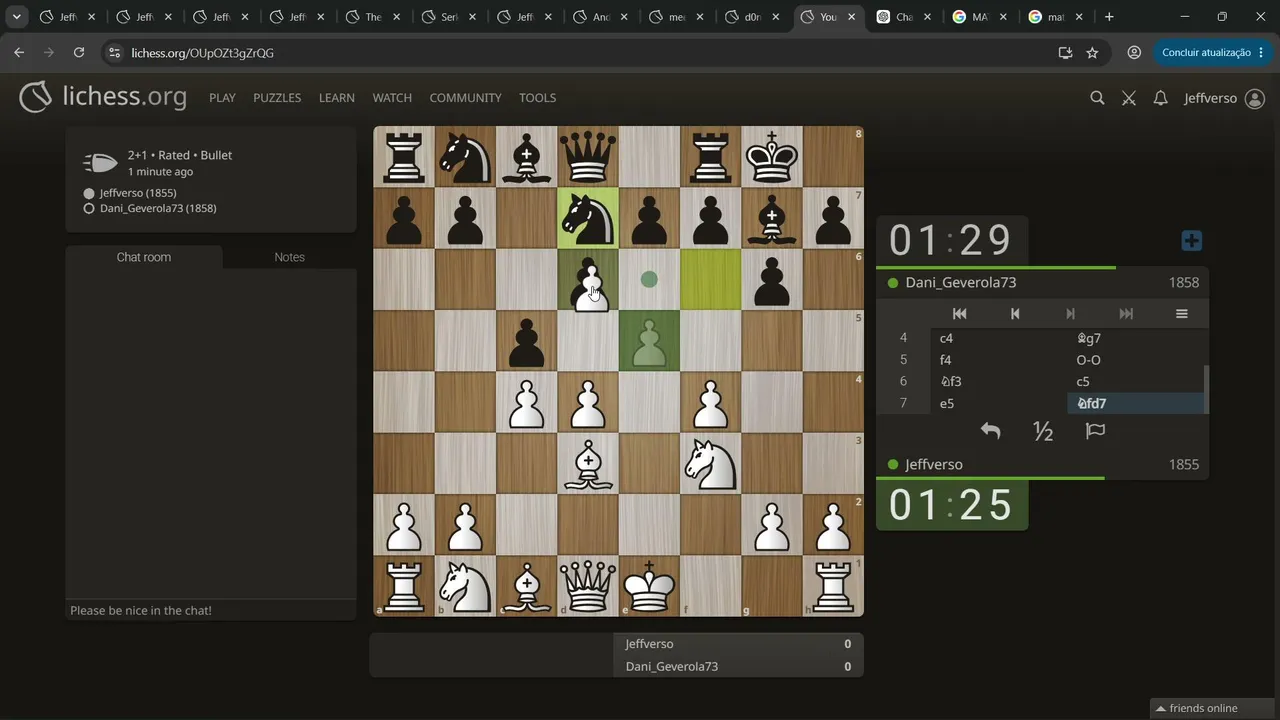This screenshot has height=720, width=1280.
Task: Open the PUZZLES menu
Action: [277, 98]
